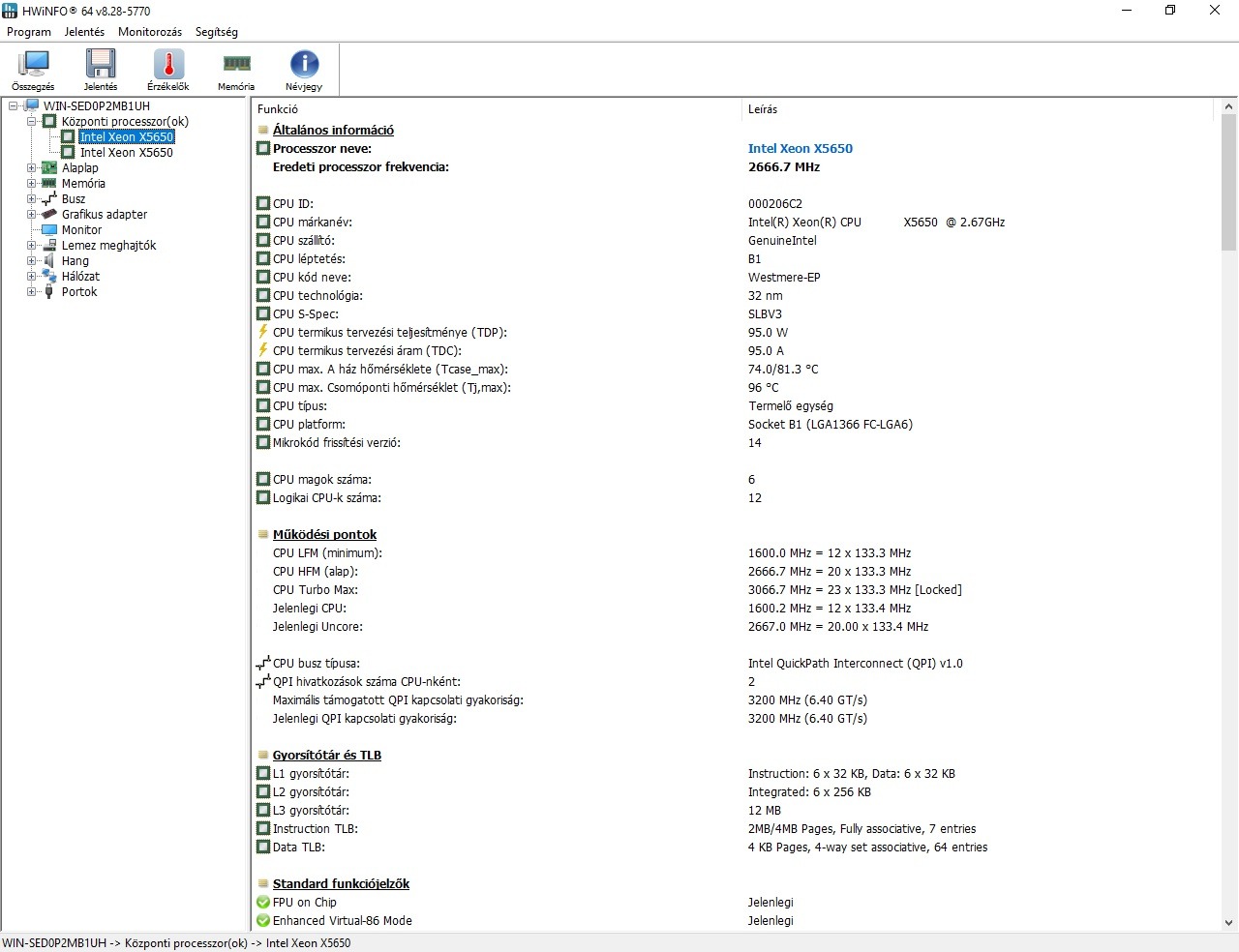Screen dimensions: 1239x952
Task: Open the Jelentés menu in menu bar
Action: [x=84, y=32]
